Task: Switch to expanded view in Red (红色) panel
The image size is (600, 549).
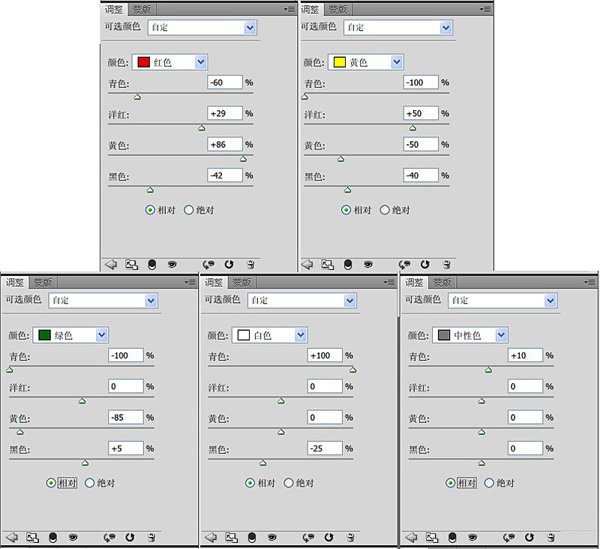Action: pyautogui.click(x=132, y=264)
